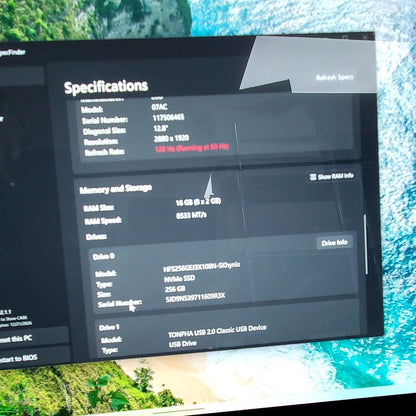The width and height of the screenshot is (416, 416).
Task: Click the 2880 x 1920 resolution value
Action: coord(171,138)
